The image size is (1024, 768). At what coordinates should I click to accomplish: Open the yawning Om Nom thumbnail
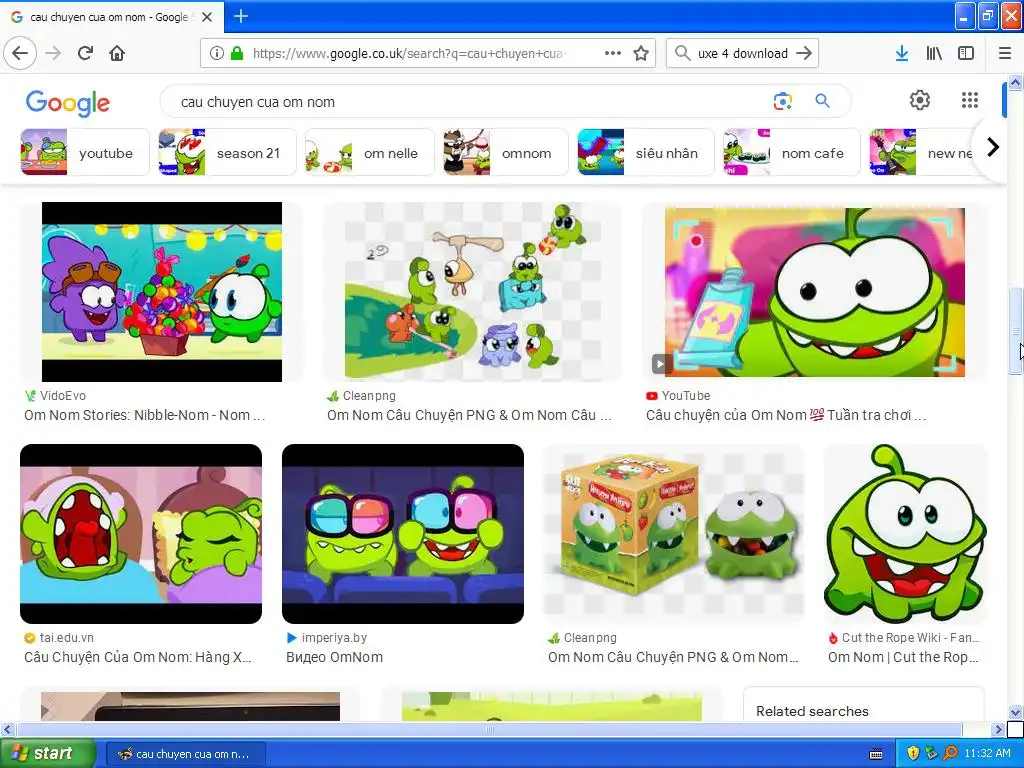click(x=141, y=534)
